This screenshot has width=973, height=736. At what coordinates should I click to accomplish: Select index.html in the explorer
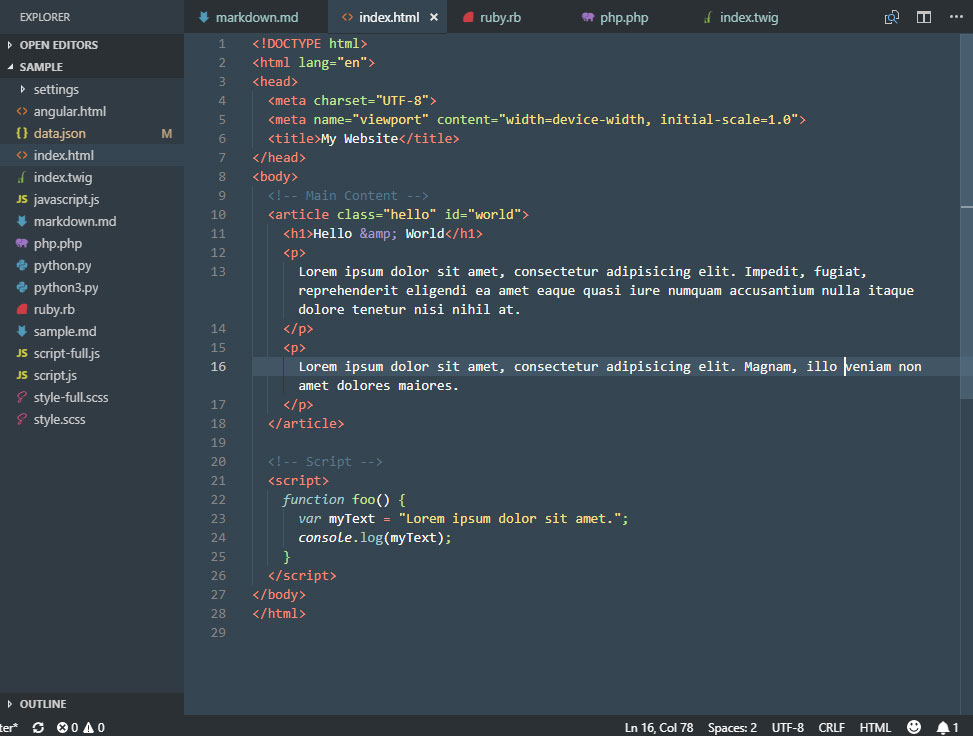pos(92,155)
